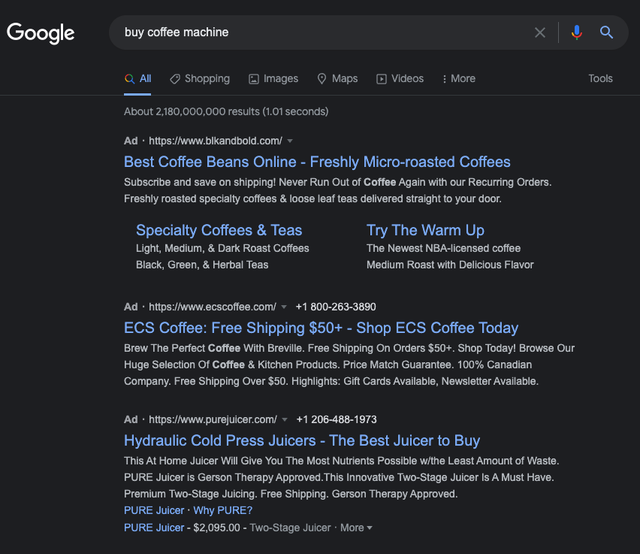Open the 'Try The Warm Up' sitelink
The image size is (640, 554).
pyautogui.click(x=425, y=230)
